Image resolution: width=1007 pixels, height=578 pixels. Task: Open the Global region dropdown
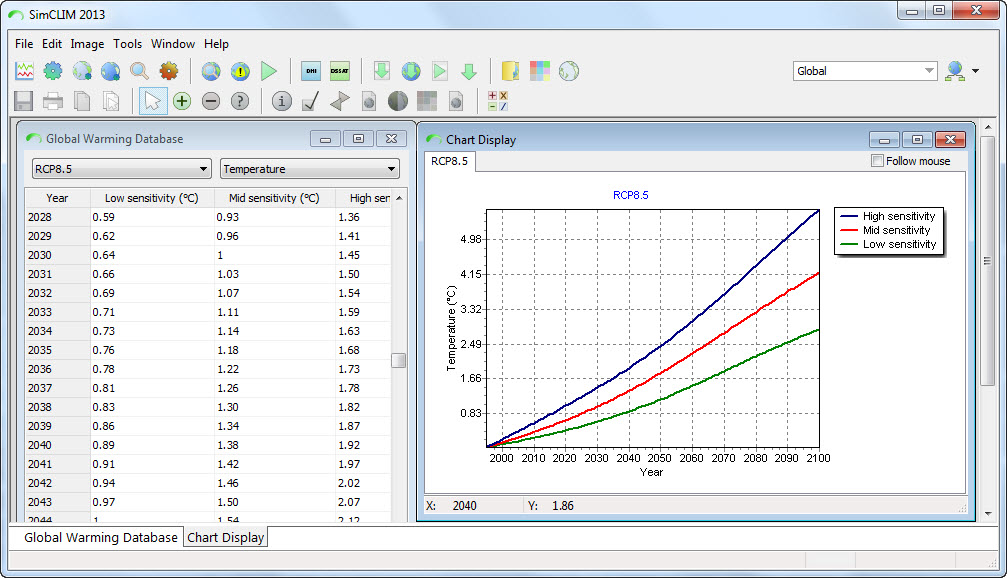click(x=865, y=71)
